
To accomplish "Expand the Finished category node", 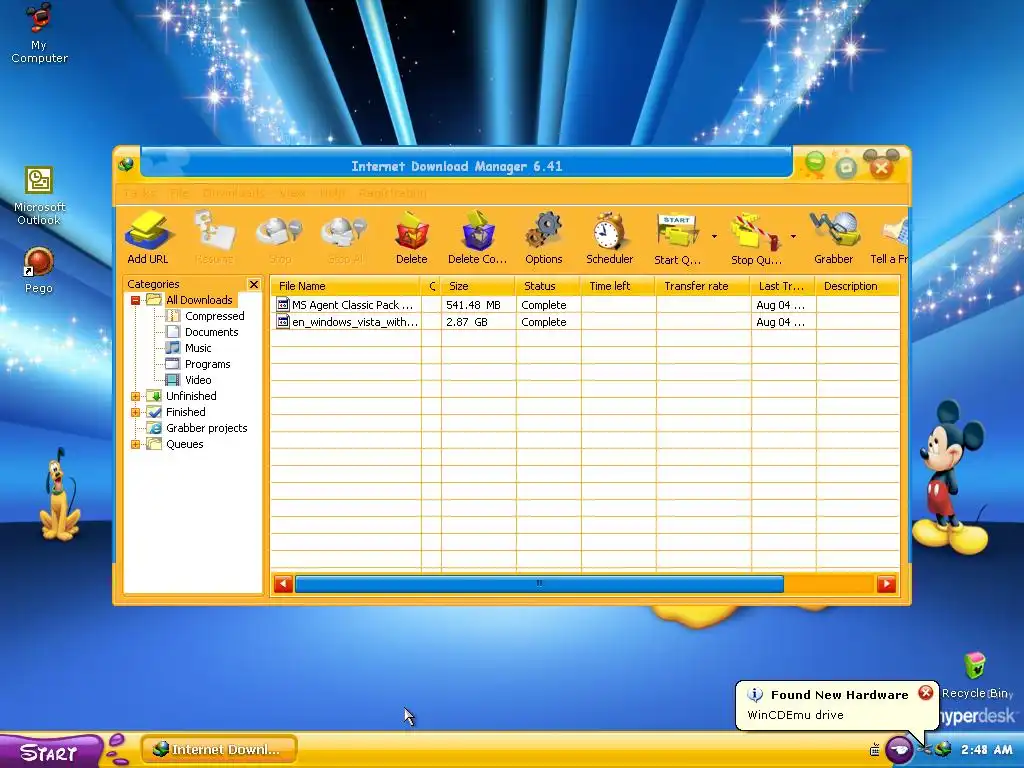I will pyautogui.click(x=135, y=412).
